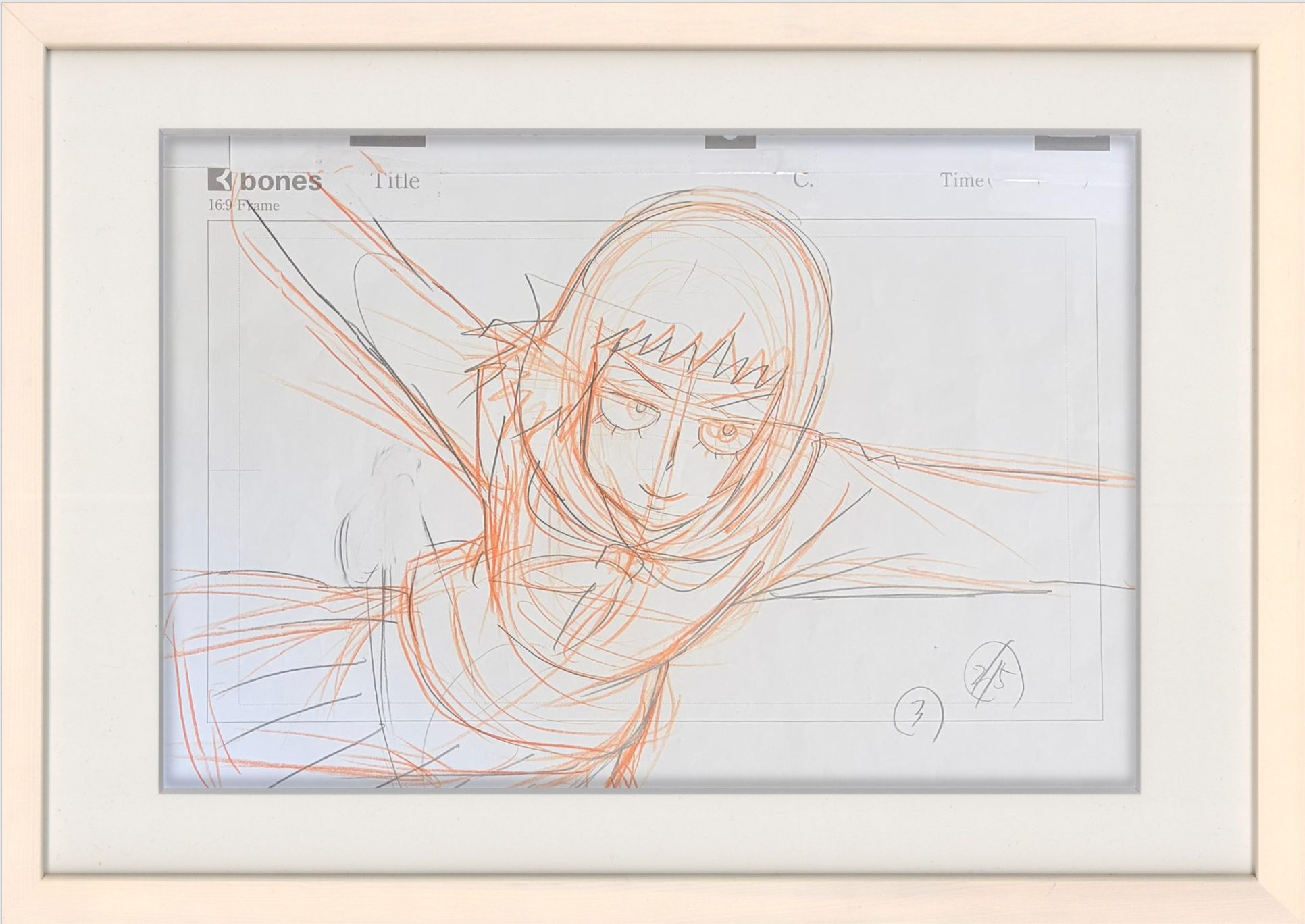Click the 16:9 Frame label
The image size is (1305, 924).
[243, 205]
